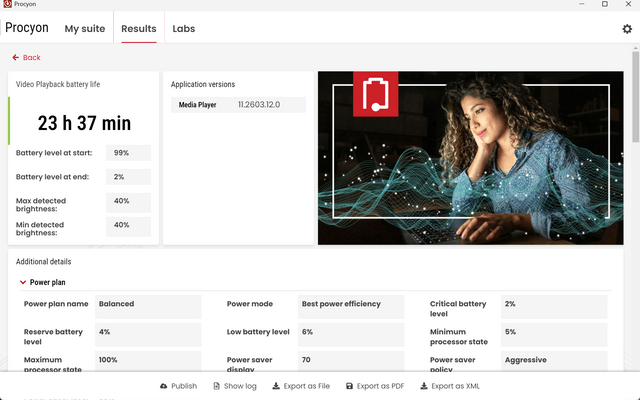This screenshot has height=400, width=640.
Task: Click the Power mode label
Action: point(250,304)
